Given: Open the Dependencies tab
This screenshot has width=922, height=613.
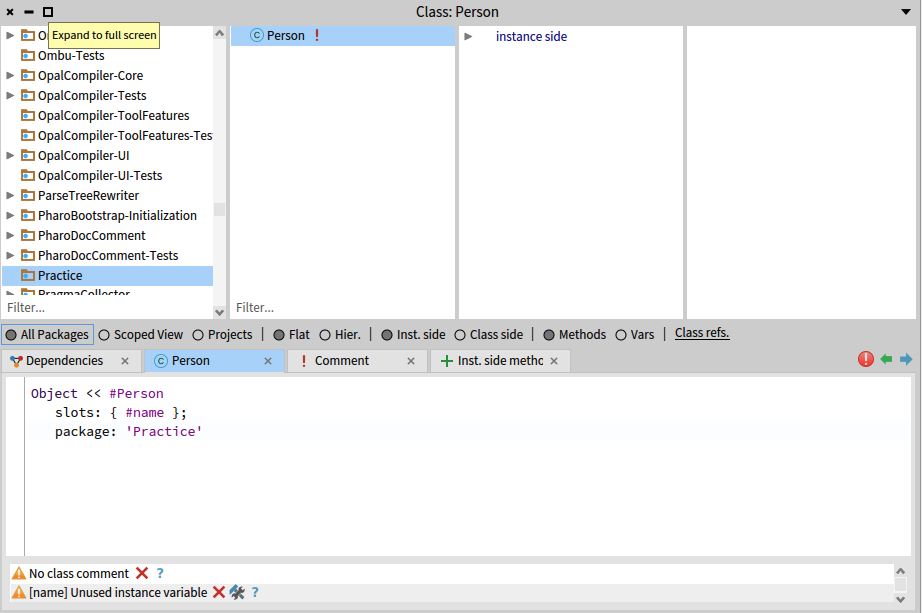Looking at the screenshot, I should (x=64, y=361).
